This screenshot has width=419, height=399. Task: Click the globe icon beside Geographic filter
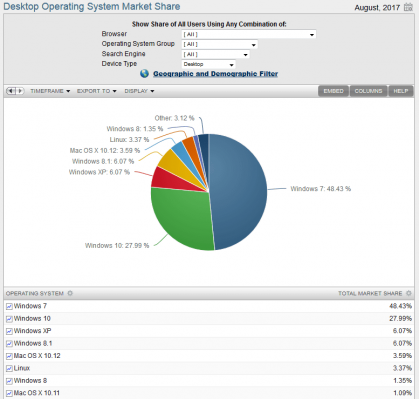pyautogui.click(x=144, y=74)
